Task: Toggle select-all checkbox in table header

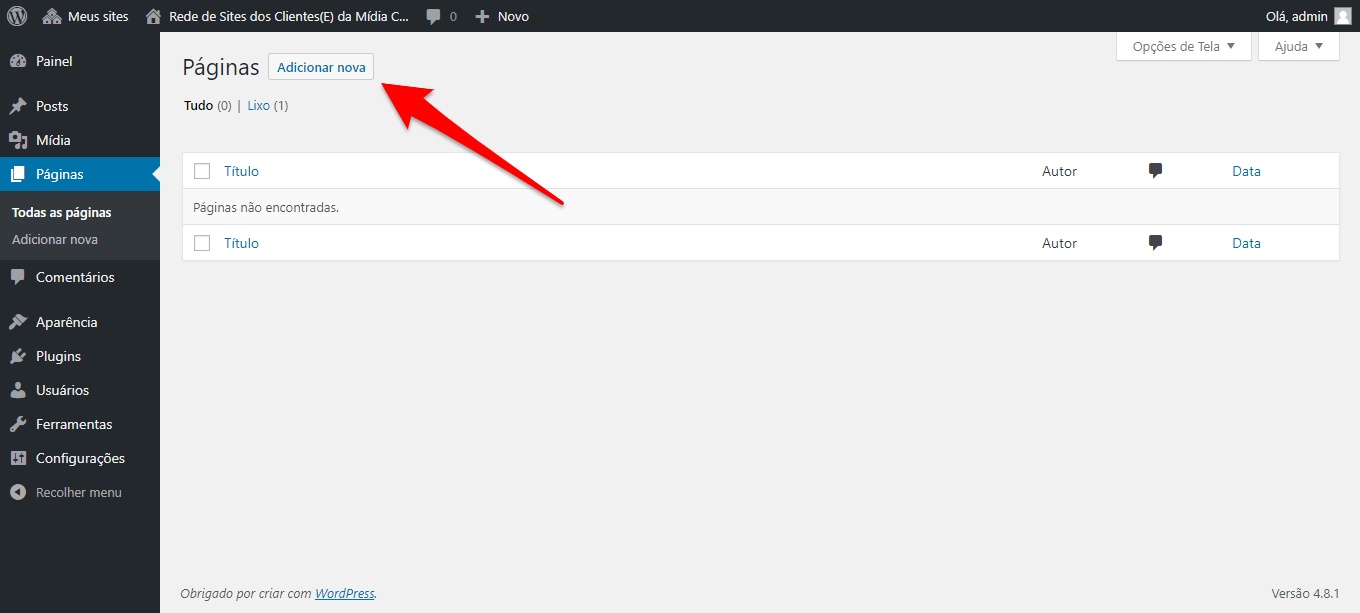Action: (x=202, y=171)
